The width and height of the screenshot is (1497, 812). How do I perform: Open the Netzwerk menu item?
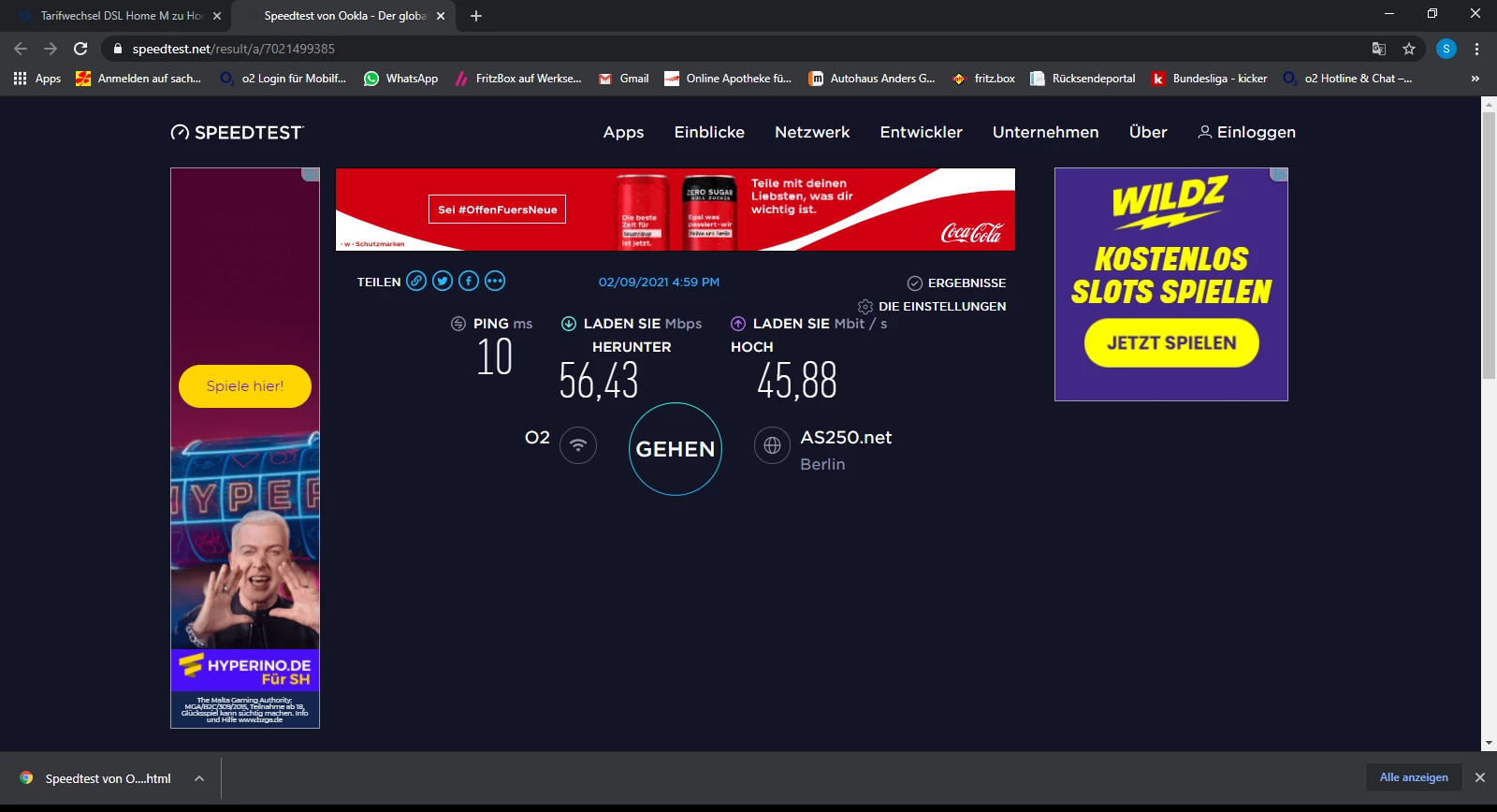click(812, 133)
